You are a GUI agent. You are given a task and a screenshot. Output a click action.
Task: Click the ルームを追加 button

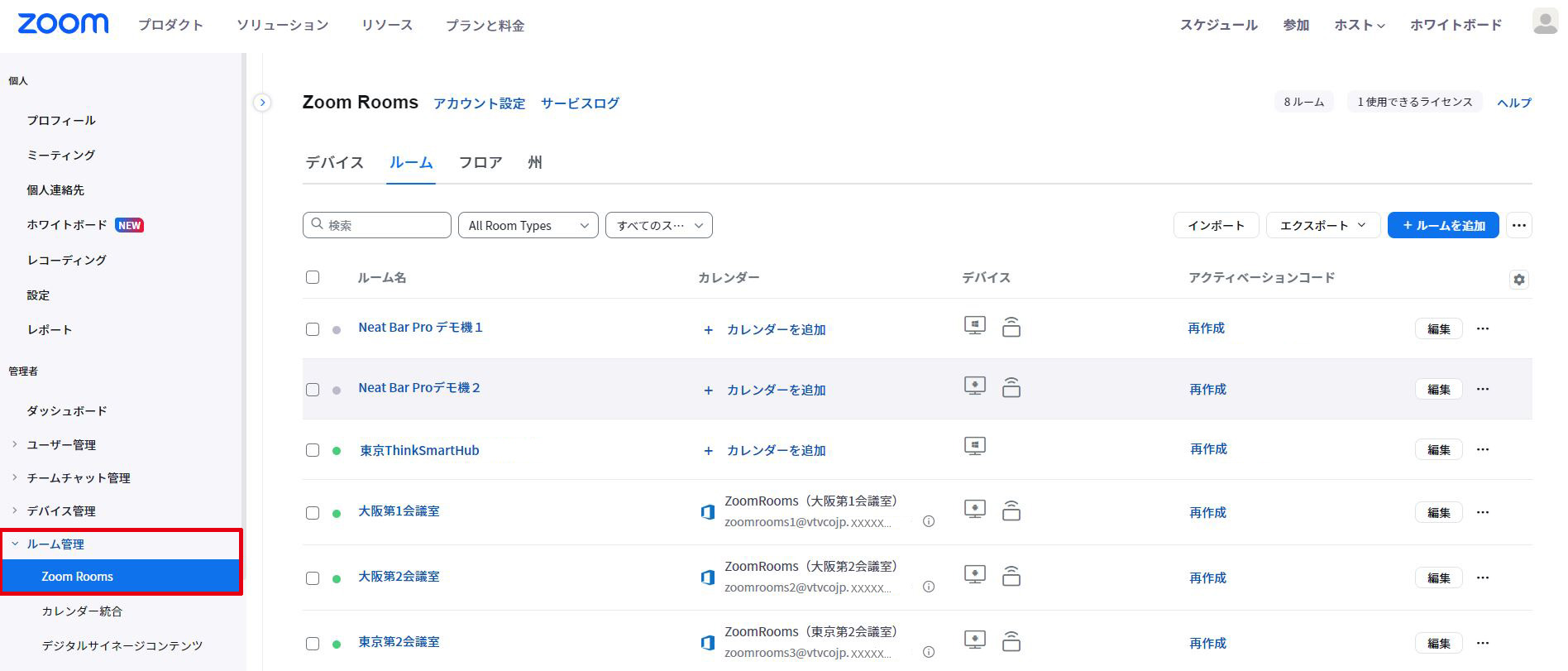click(x=1443, y=225)
